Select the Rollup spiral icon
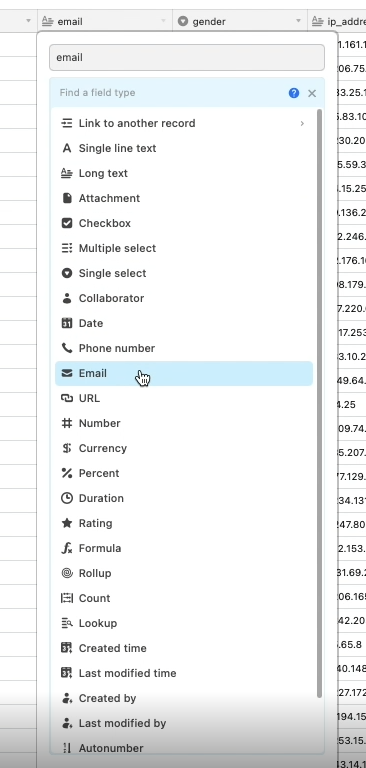Image resolution: width=366 pixels, height=768 pixels. (67, 573)
